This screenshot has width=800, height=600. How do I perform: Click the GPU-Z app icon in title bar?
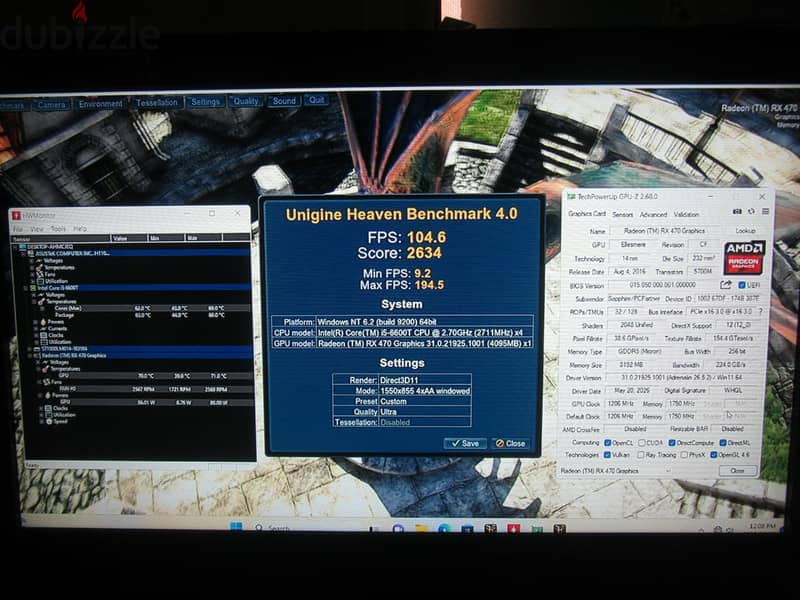point(571,196)
